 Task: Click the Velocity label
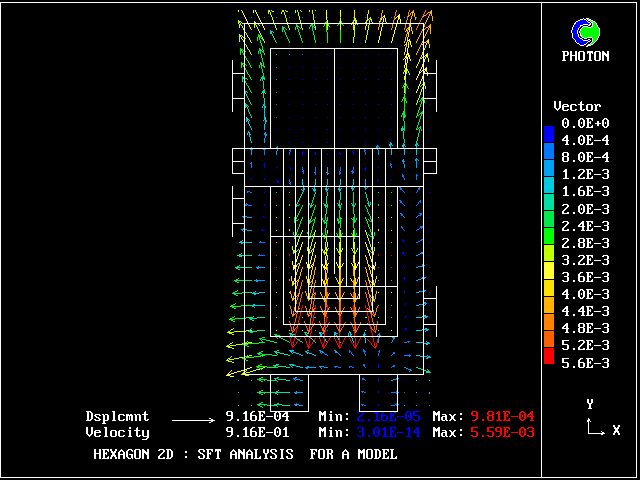(x=117, y=432)
